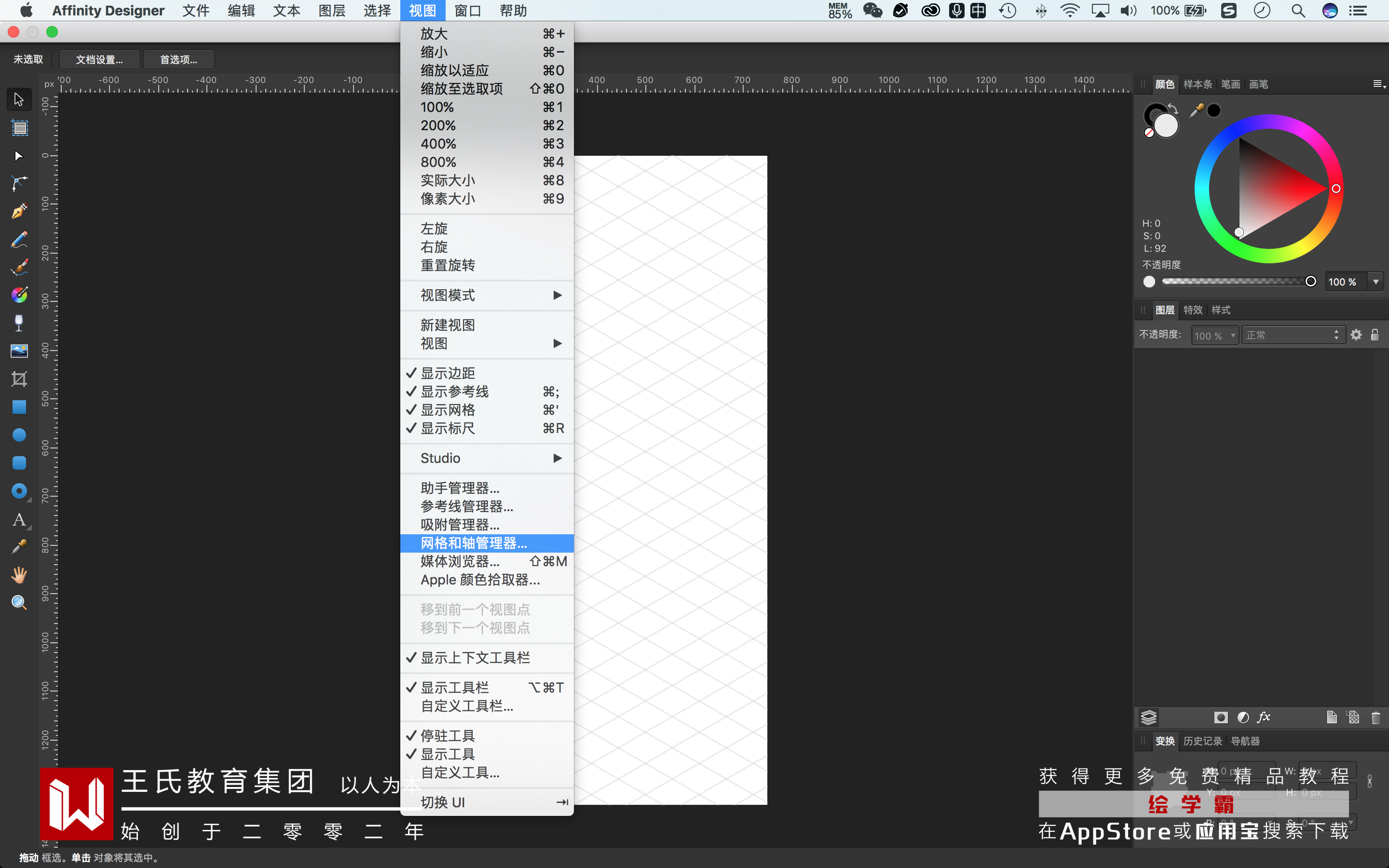This screenshot has height=868, width=1389.
Task: Select the color picker eyedropper tool
Action: tap(19, 547)
